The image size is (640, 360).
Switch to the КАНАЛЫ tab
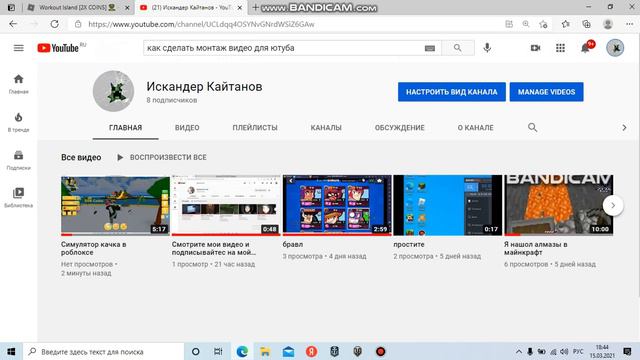[326, 128]
